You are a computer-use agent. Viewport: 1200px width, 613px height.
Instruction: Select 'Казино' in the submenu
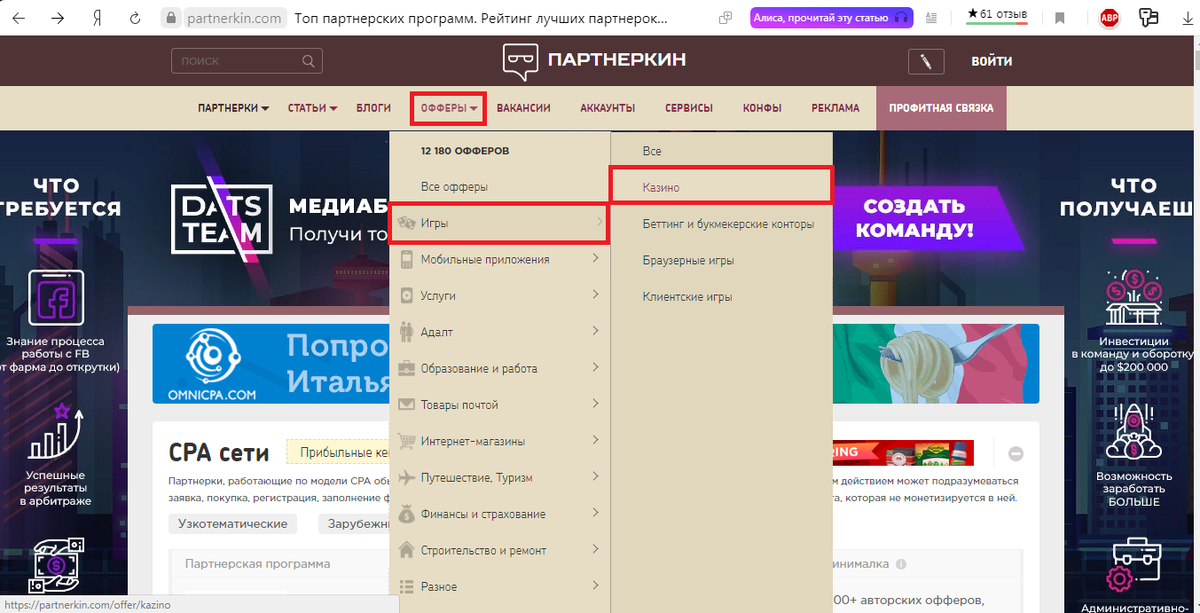[x=661, y=187]
